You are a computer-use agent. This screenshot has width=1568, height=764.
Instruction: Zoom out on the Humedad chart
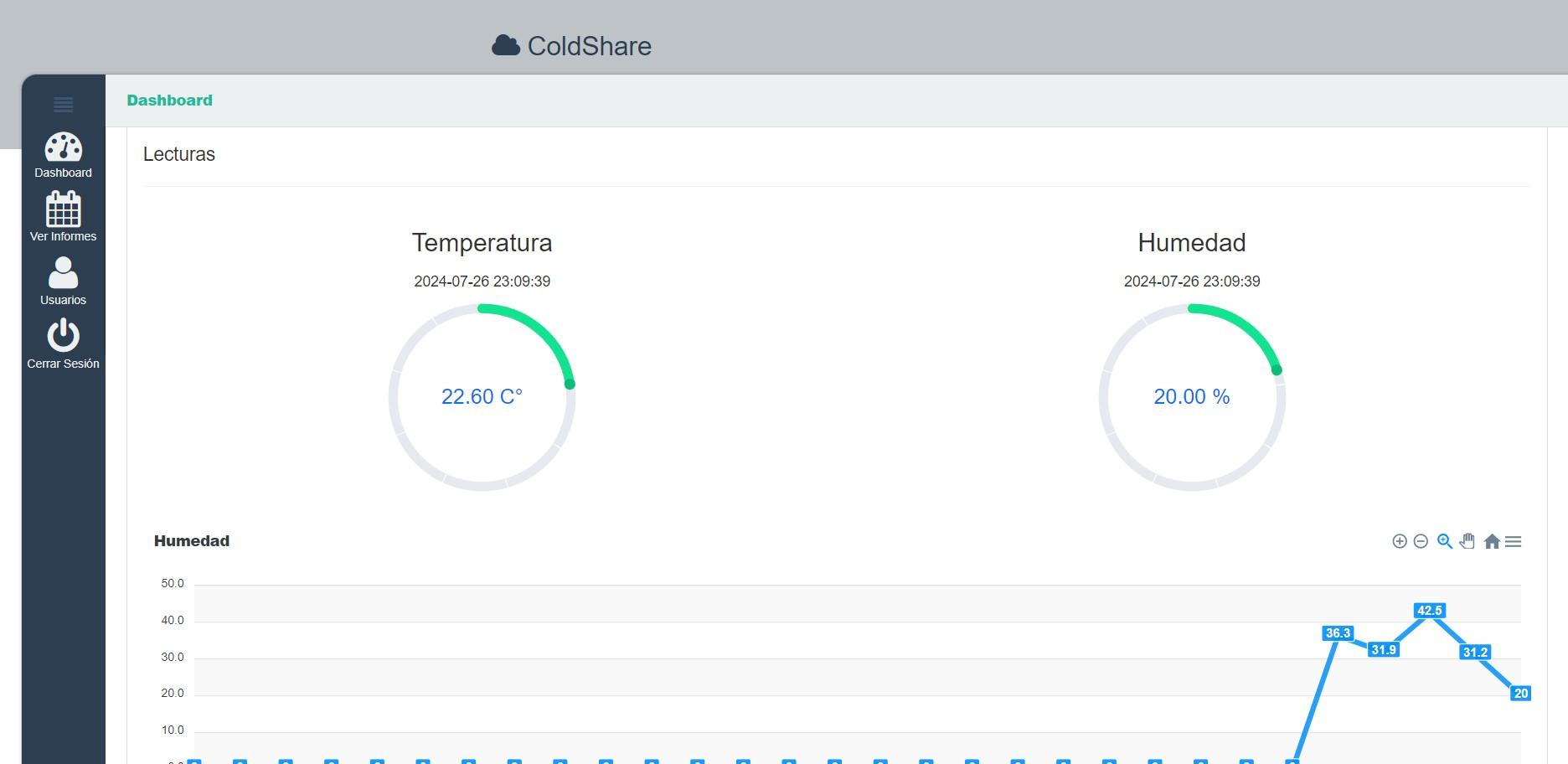[x=1421, y=541]
